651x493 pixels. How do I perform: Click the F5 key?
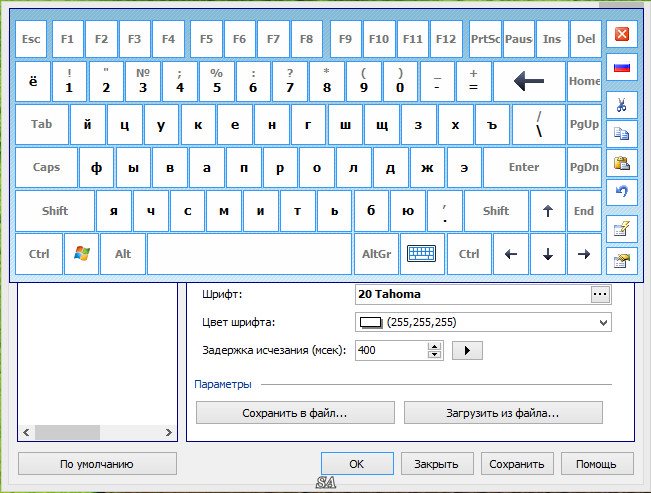(206, 39)
